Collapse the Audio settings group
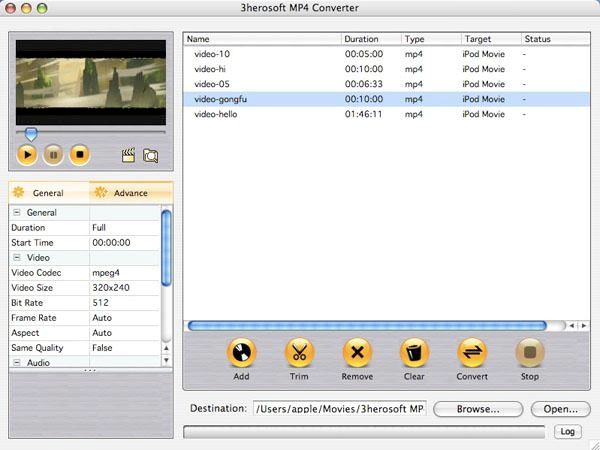This screenshot has height=450, width=600. (17, 362)
